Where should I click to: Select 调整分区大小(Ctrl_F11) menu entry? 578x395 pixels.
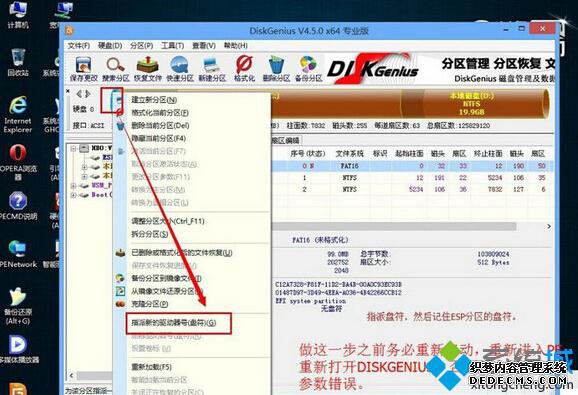click(168, 221)
